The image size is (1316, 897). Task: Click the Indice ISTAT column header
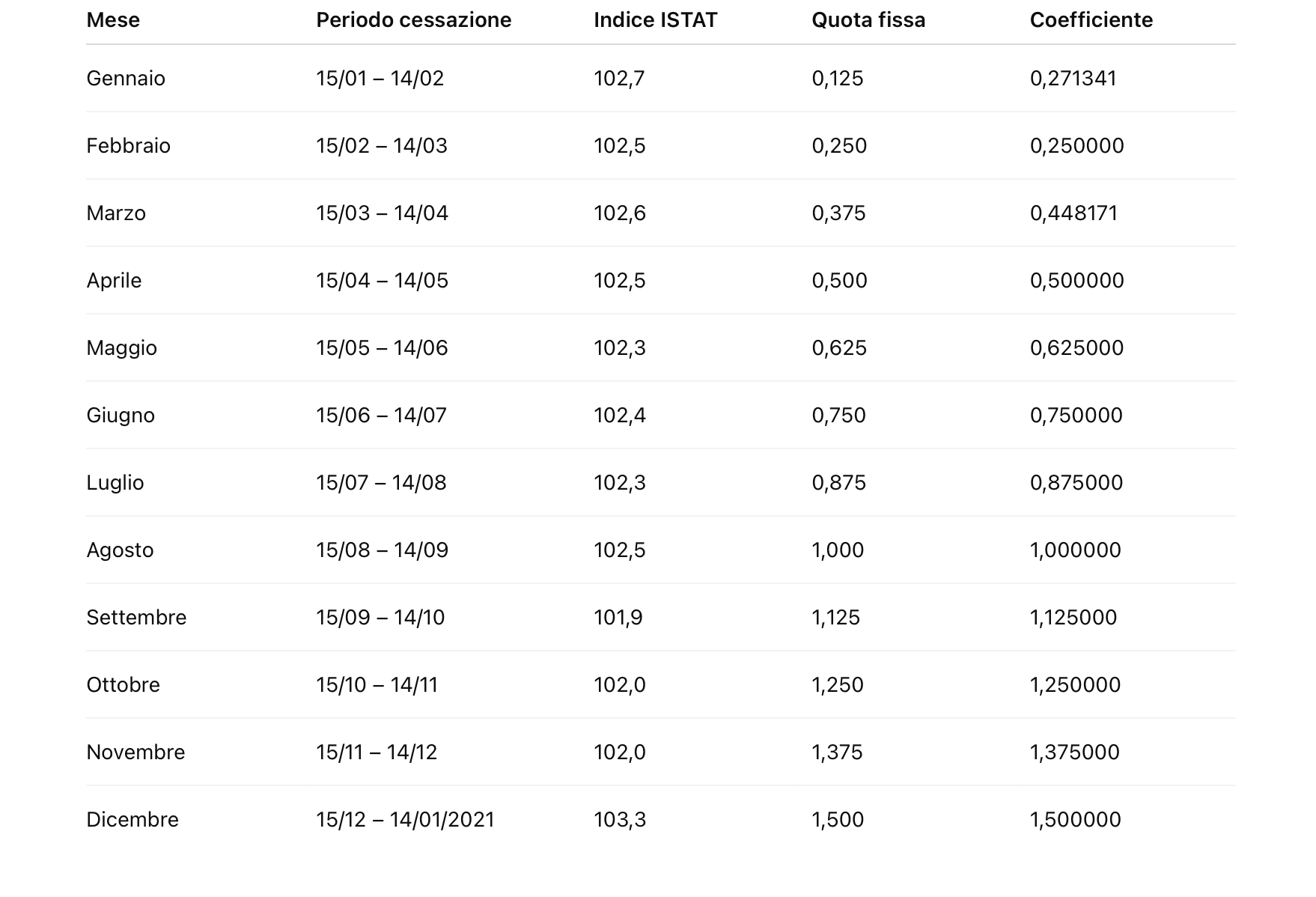click(x=655, y=20)
